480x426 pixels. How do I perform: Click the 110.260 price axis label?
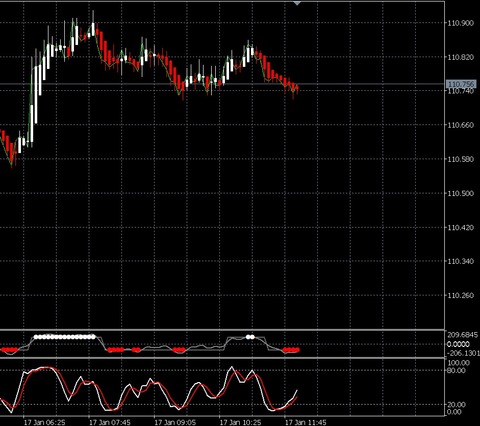(461, 295)
